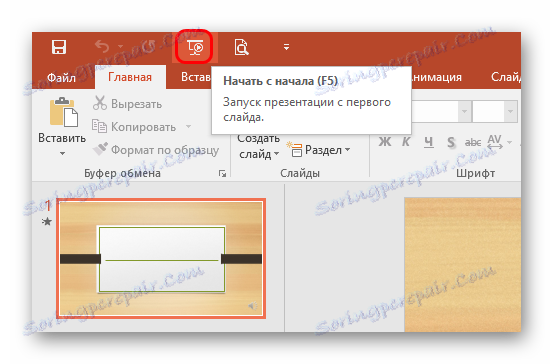Toggle italic with the К button

pos(406,142)
